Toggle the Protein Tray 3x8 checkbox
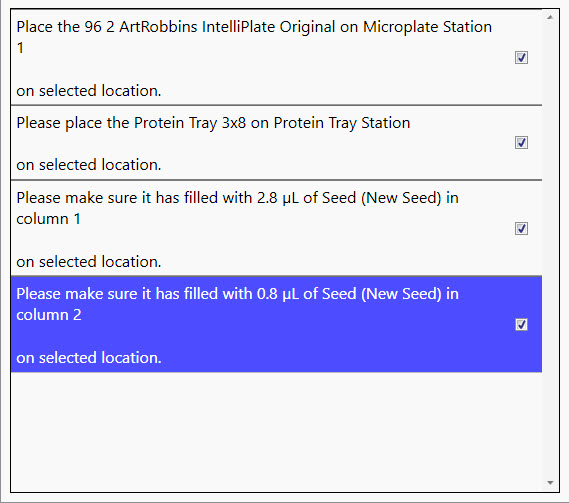This screenshot has width=569, height=503. [x=521, y=143]
